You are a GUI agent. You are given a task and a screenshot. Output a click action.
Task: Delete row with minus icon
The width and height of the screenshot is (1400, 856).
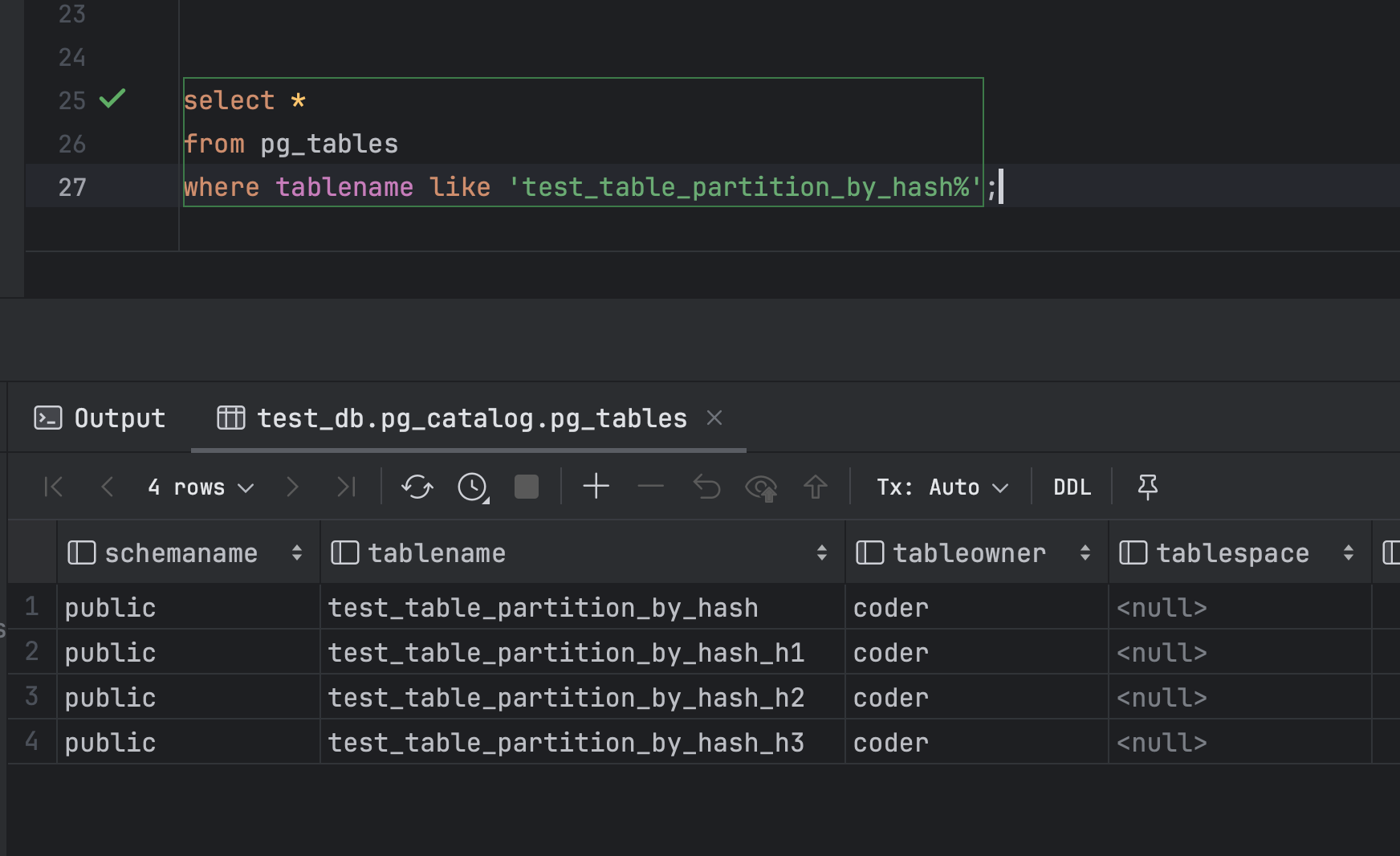pyautogui.click(x=651, y=487)
